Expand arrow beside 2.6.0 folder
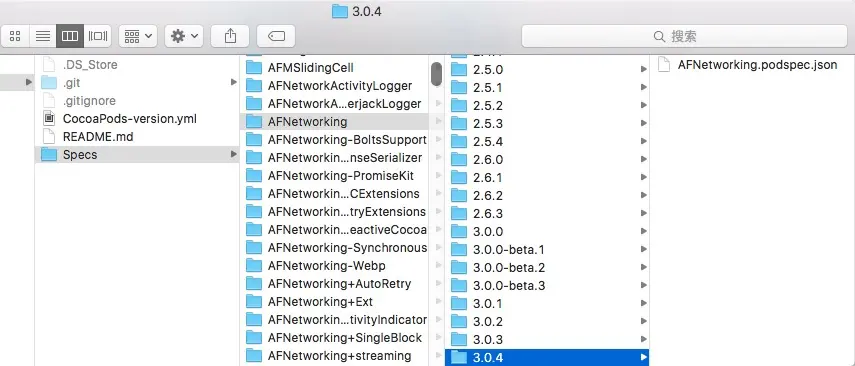855x366 pixels. click(x=644, y=160)
